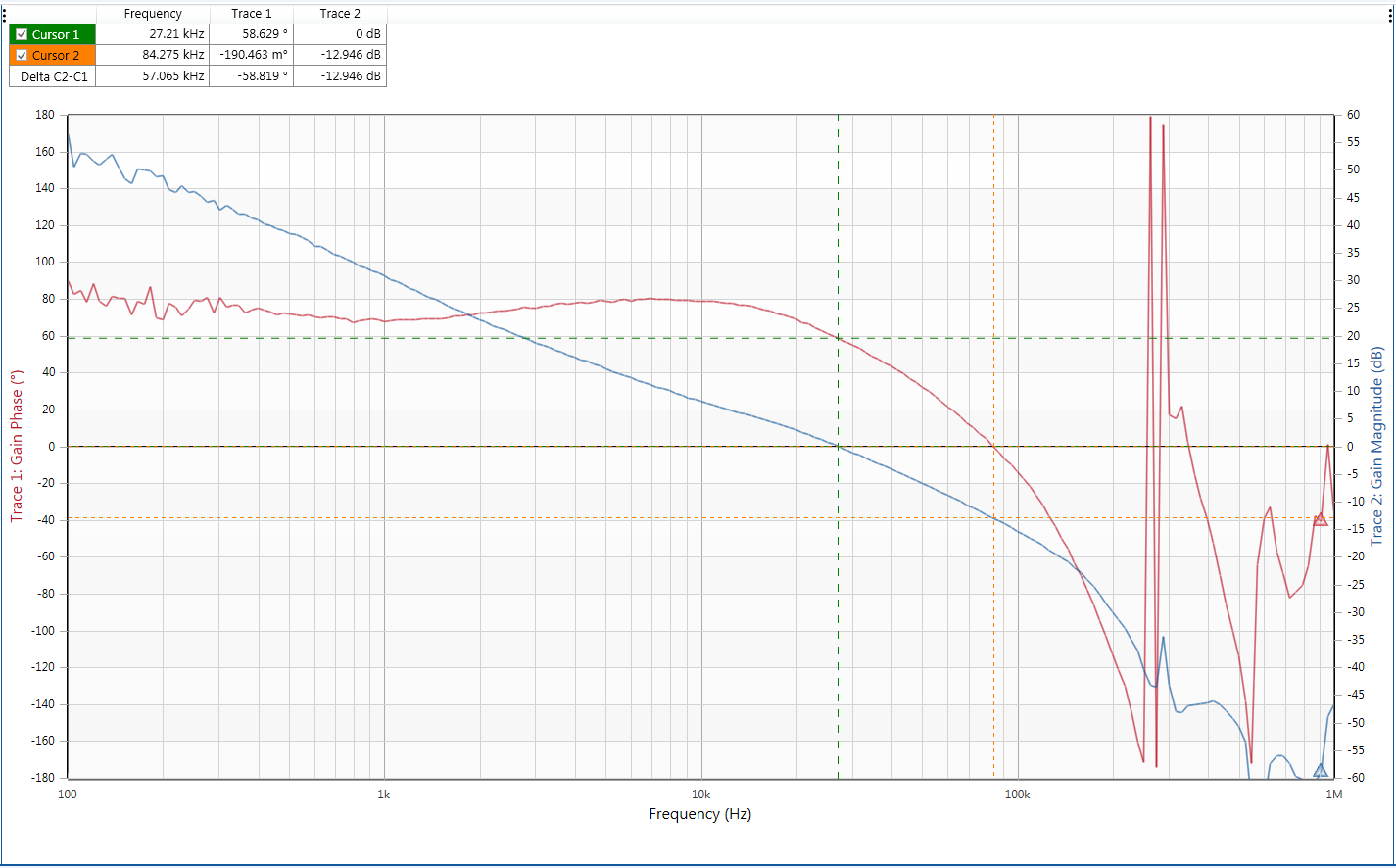The image size is (1396, 868).
Task: Click Cursor 1 frequency value 27.21 kHz
Action: tap(176, 34)
